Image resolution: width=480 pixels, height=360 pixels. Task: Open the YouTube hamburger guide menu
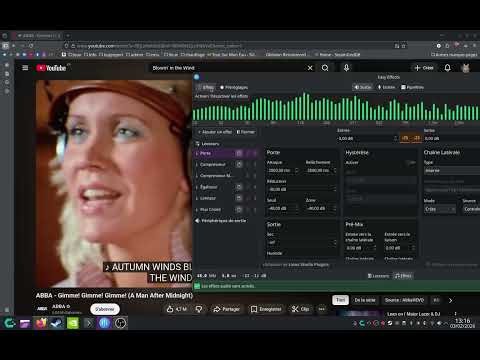[x=25, y=68]
